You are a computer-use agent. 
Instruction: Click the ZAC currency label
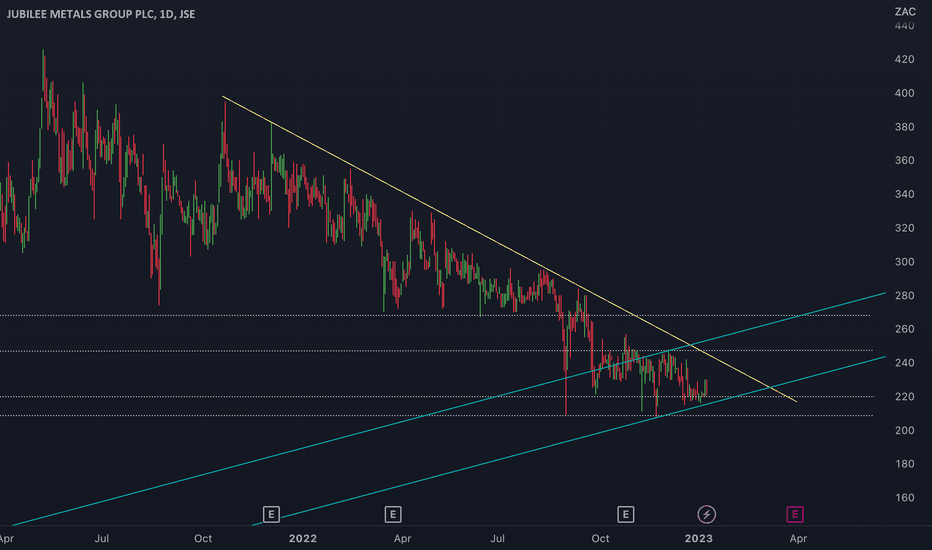coord(905,11)
